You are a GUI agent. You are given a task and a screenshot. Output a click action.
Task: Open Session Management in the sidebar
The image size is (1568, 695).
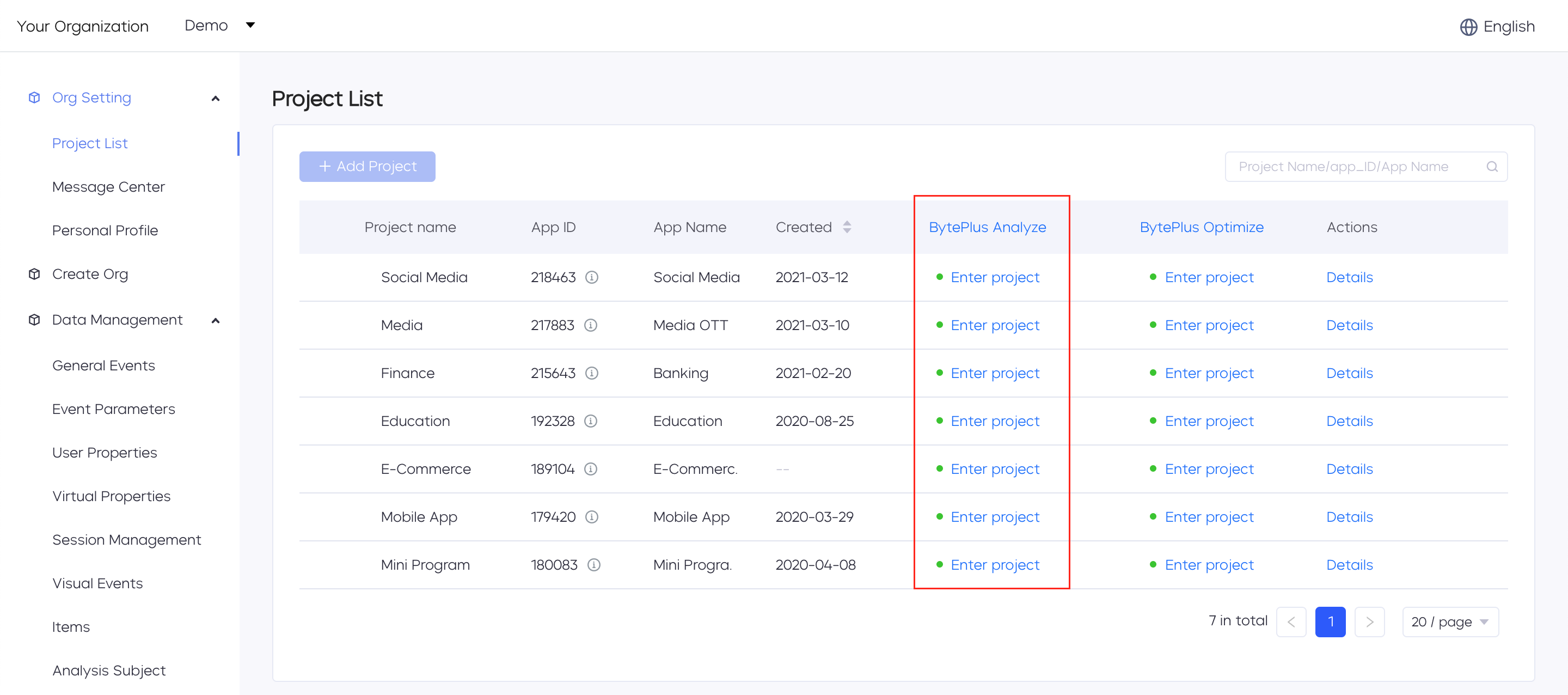(x=127, y=540)
